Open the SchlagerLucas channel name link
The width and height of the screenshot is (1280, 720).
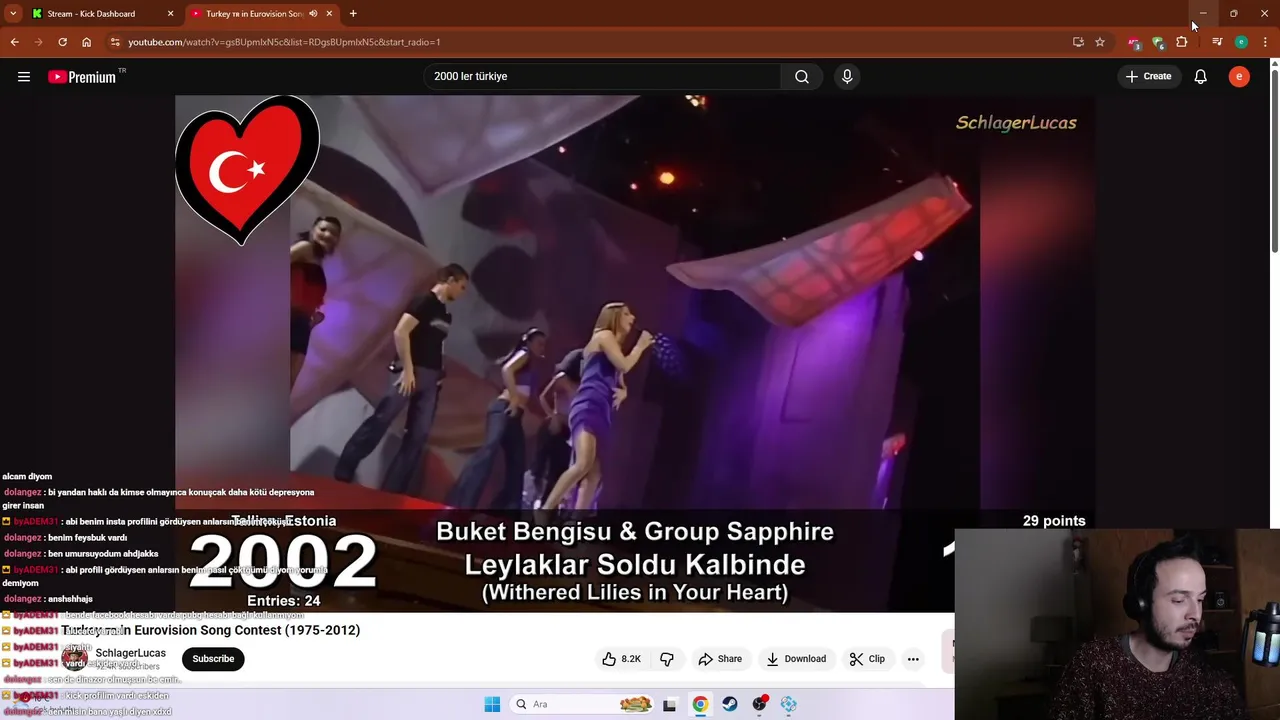(130, 653)
